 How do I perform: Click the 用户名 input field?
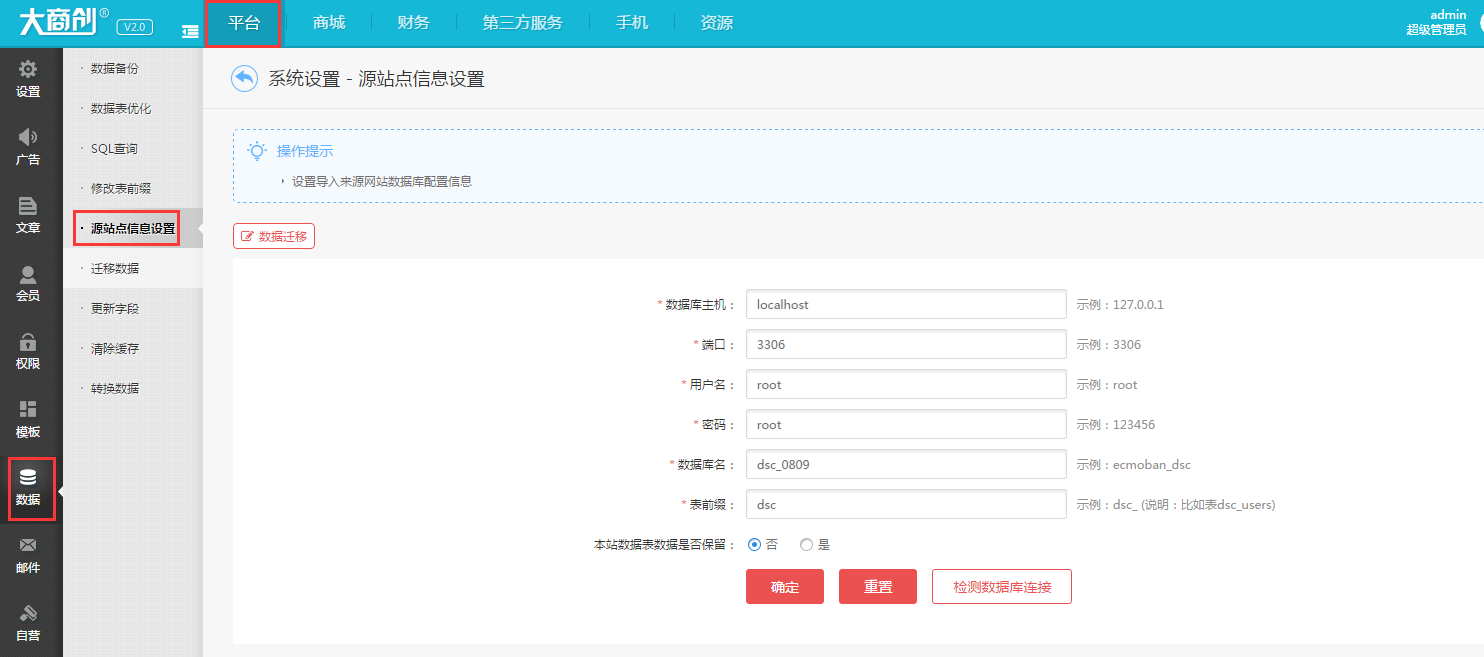click(907, 385)
